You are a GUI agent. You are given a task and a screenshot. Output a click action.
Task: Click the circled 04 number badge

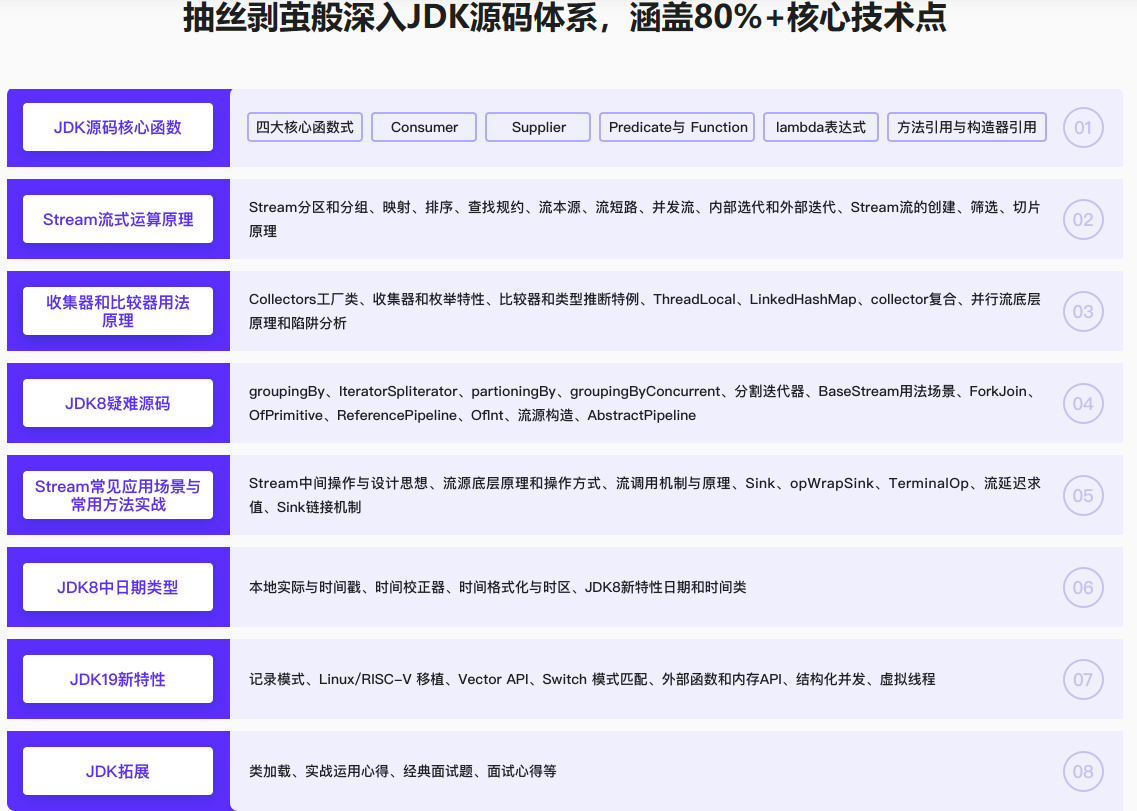(x=1083, y=404)
